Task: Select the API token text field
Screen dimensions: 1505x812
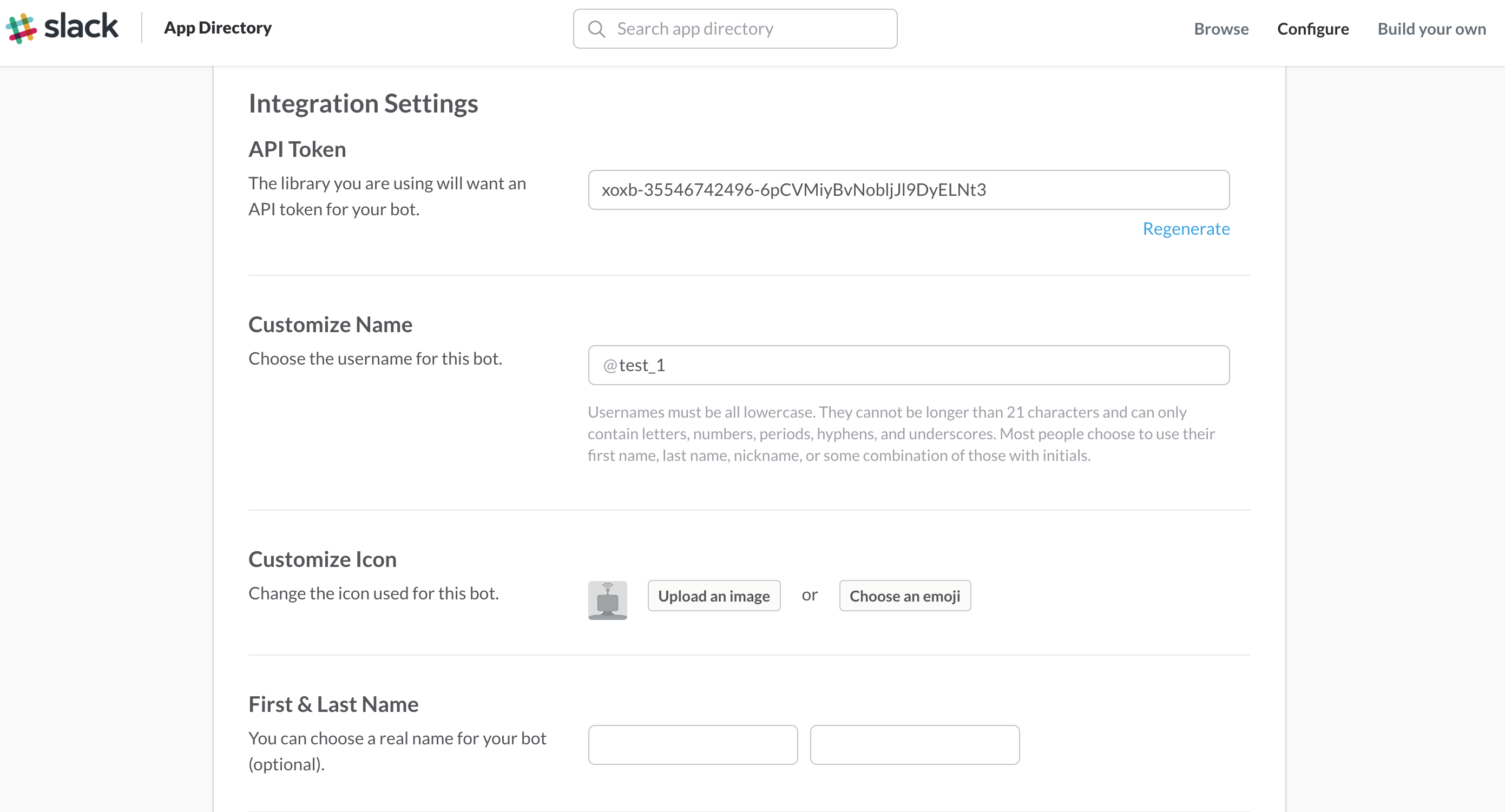Action: point(909,190)
